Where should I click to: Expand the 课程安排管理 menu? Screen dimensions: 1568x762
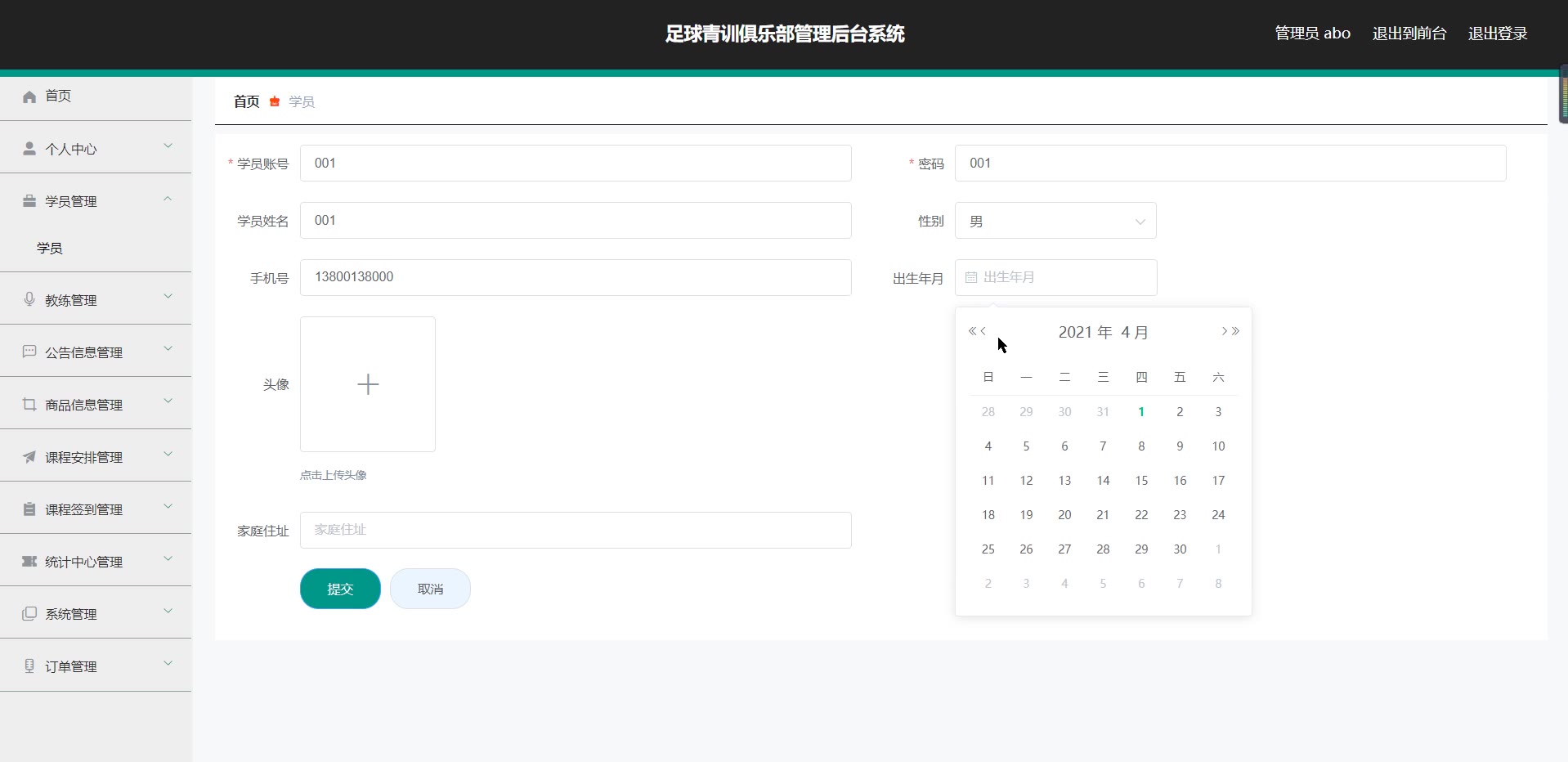(x=96, y=456)
